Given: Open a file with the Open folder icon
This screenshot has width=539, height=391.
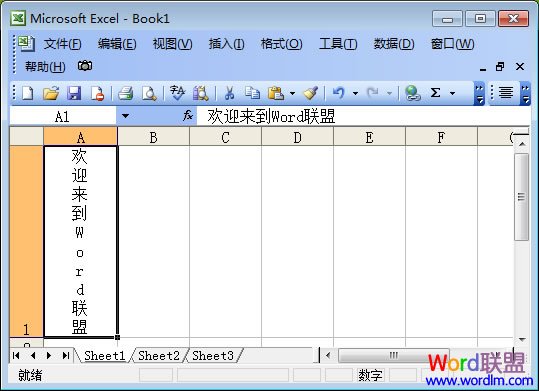Looking at the screenshot, I should 51,93.
